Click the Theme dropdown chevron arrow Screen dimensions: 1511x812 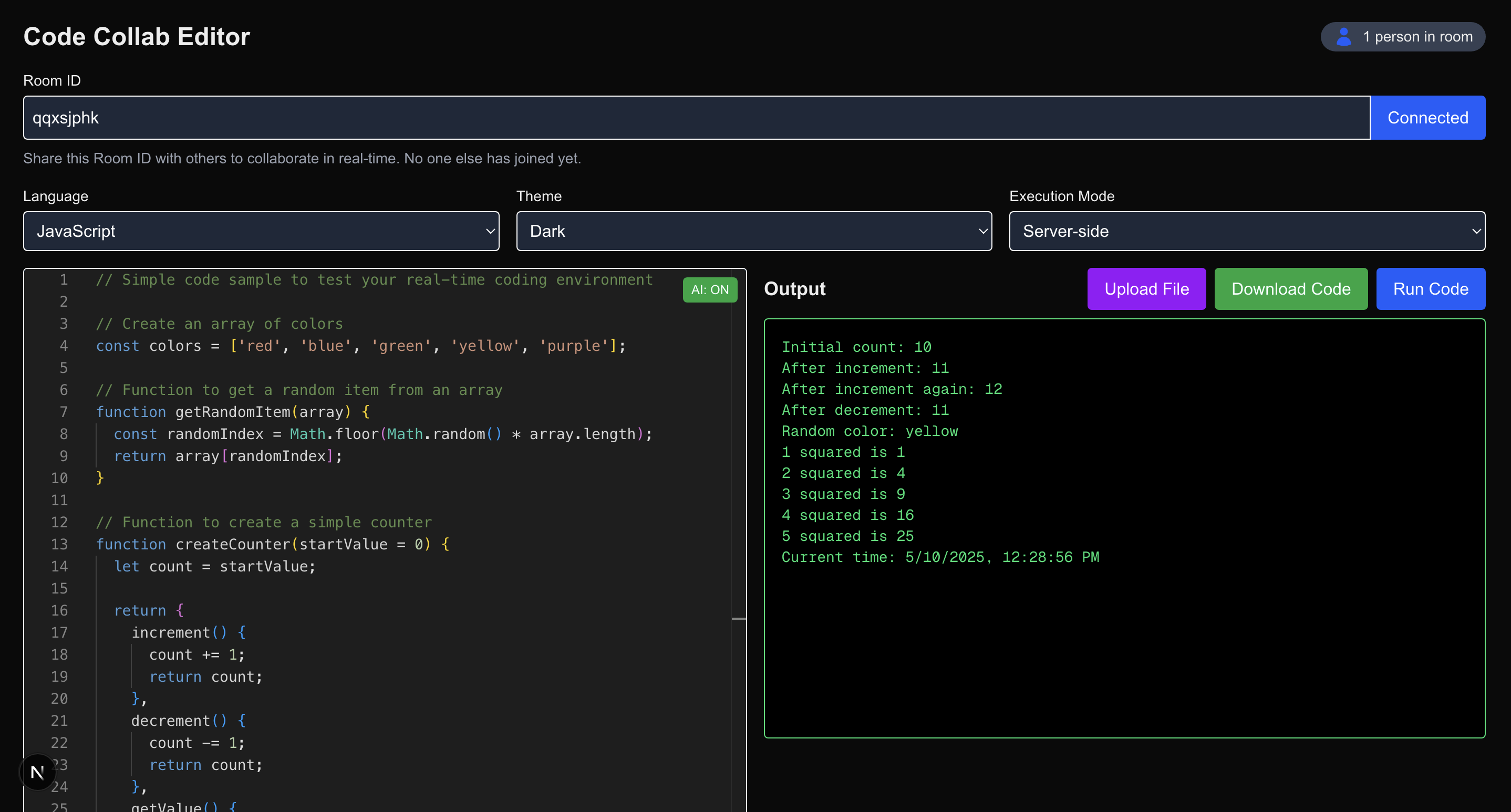[x=983, y=231]
